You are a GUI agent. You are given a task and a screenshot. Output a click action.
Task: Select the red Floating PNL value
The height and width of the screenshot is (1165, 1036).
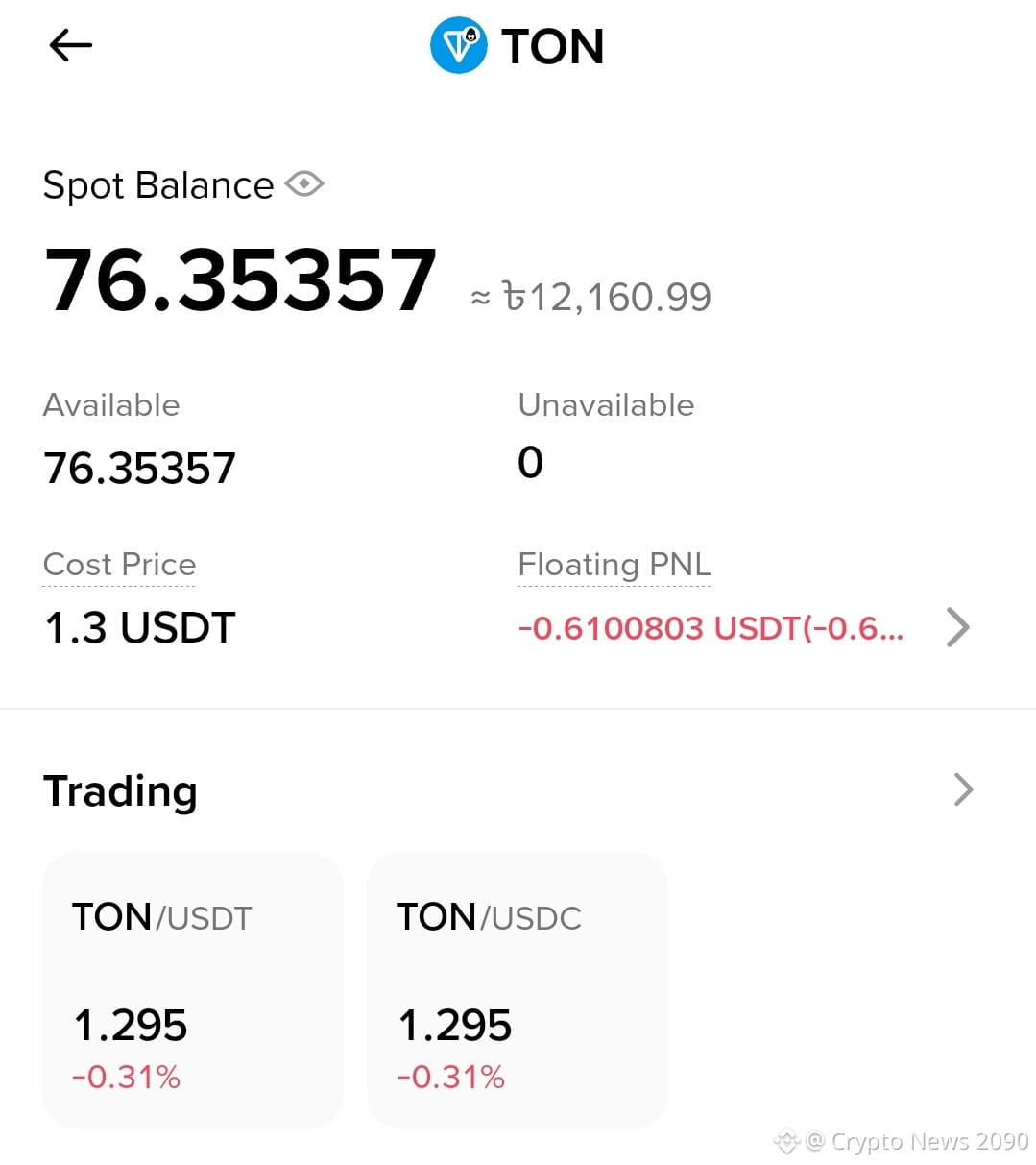click(711, 628)
